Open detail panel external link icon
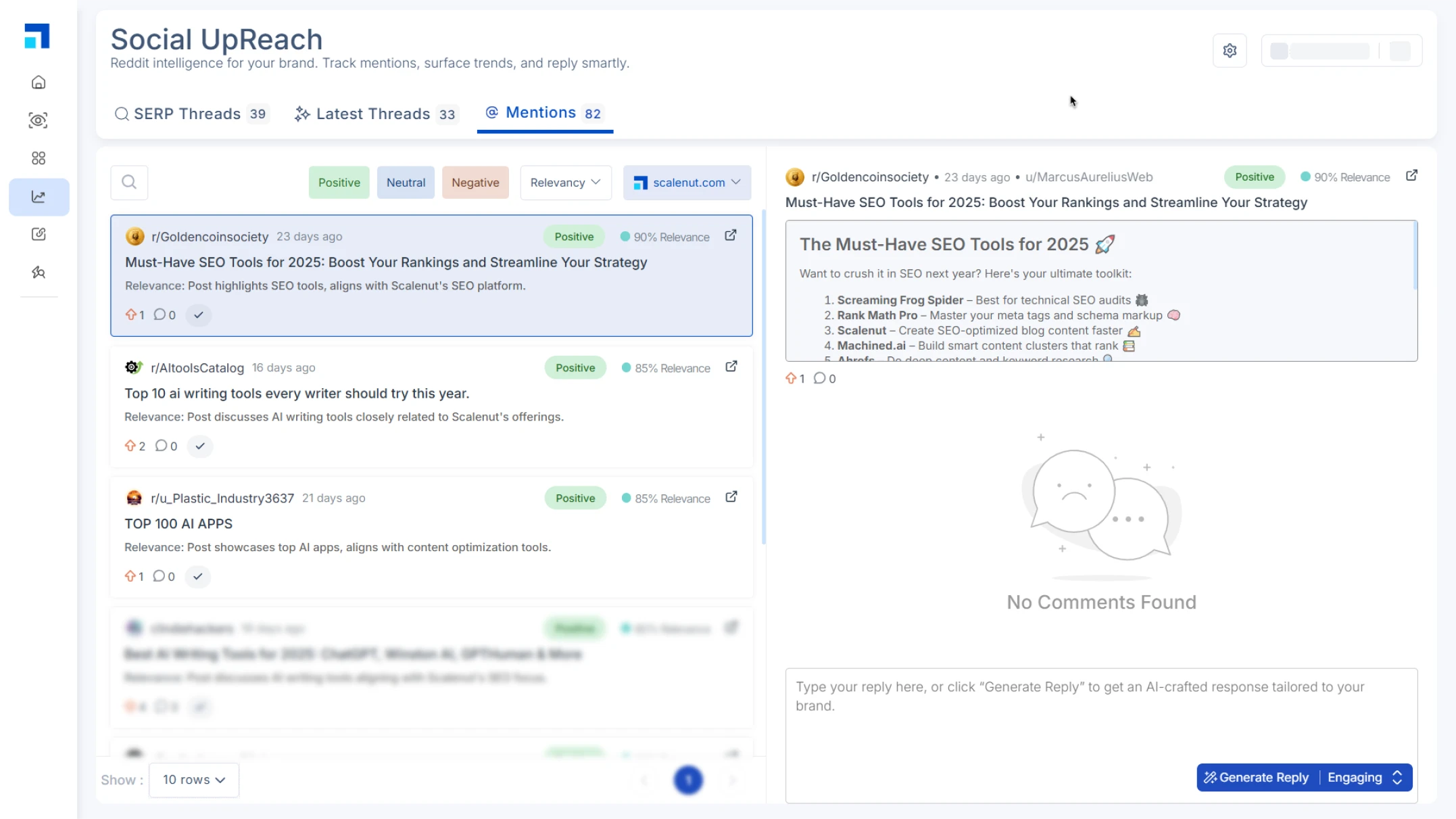This screenshot has height=819, width=1456. coord(1411,176)
